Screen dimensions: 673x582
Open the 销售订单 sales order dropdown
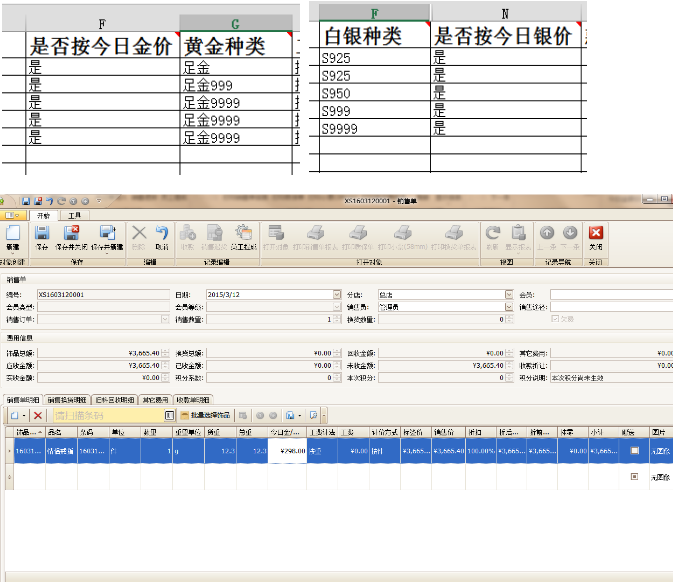[x=165, y=319]
